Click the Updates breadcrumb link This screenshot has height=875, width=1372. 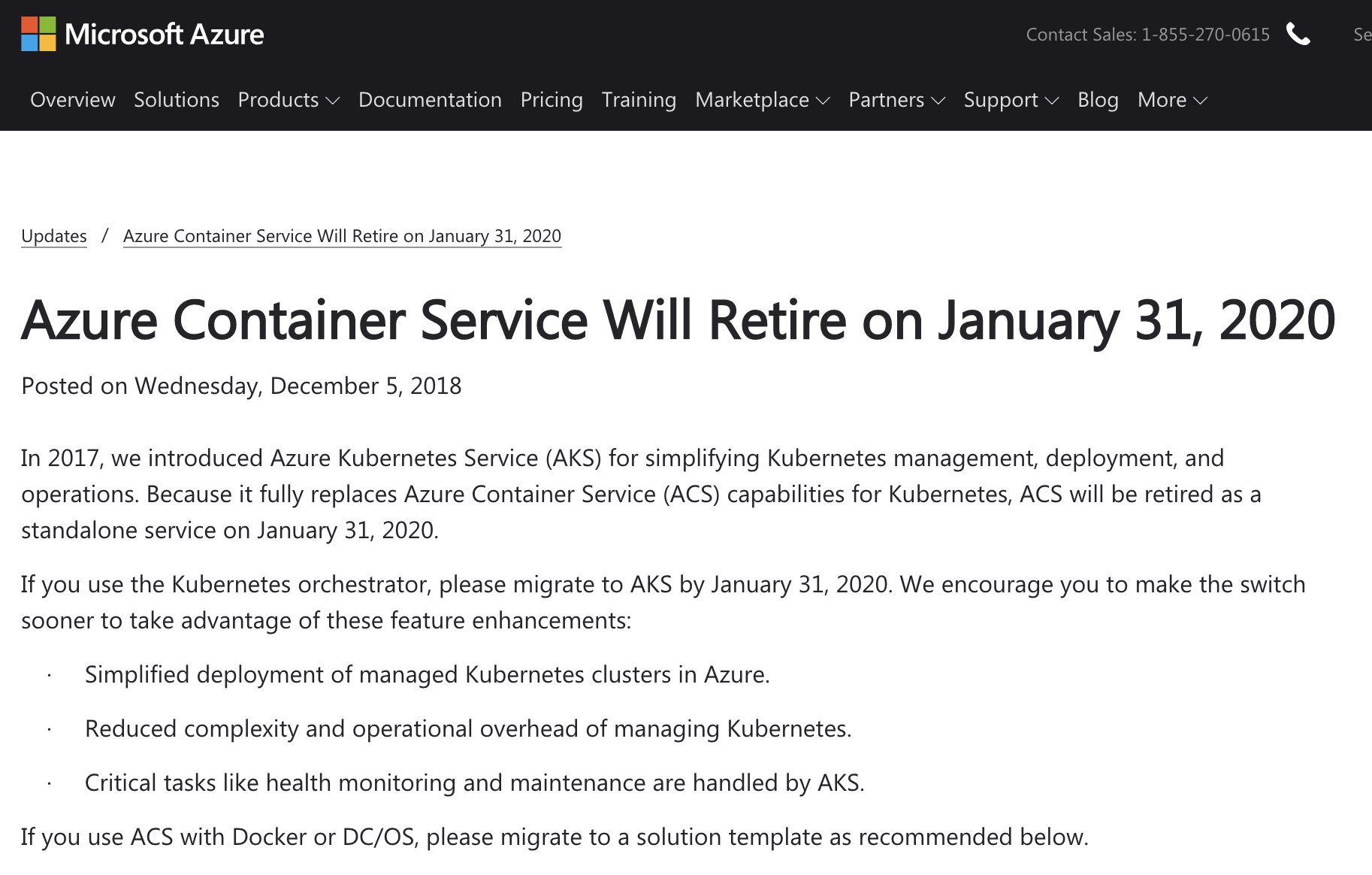pos(53,235)
